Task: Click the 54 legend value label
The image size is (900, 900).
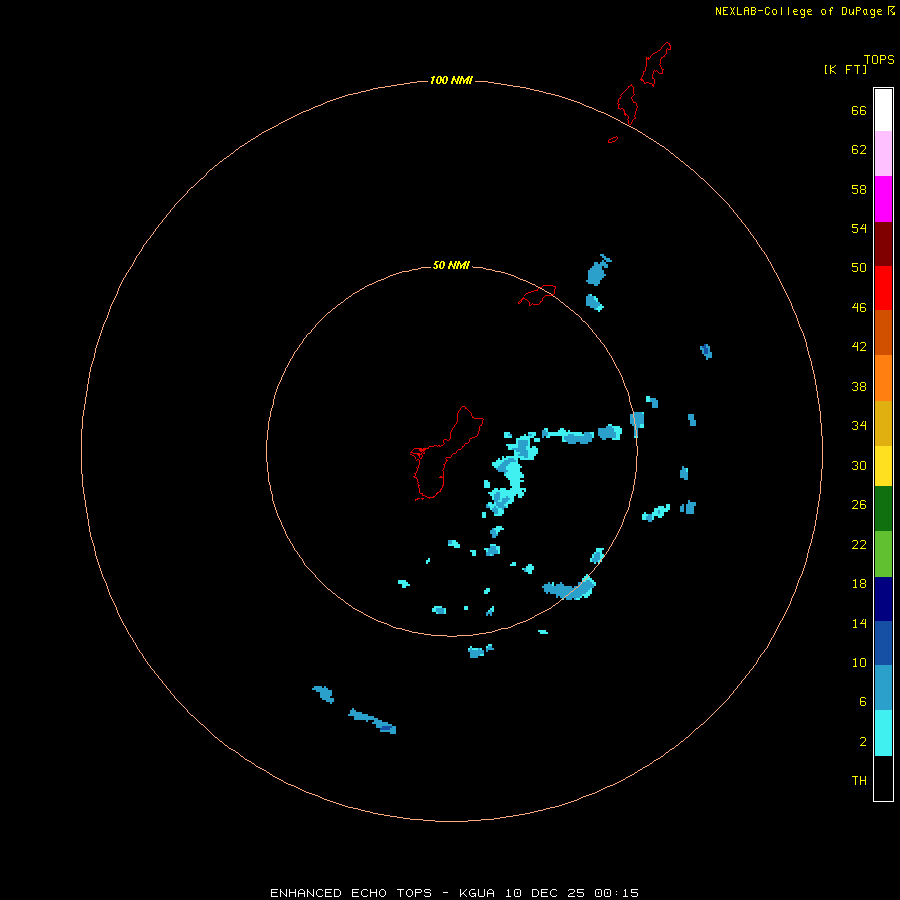Action: pos(859,228)
